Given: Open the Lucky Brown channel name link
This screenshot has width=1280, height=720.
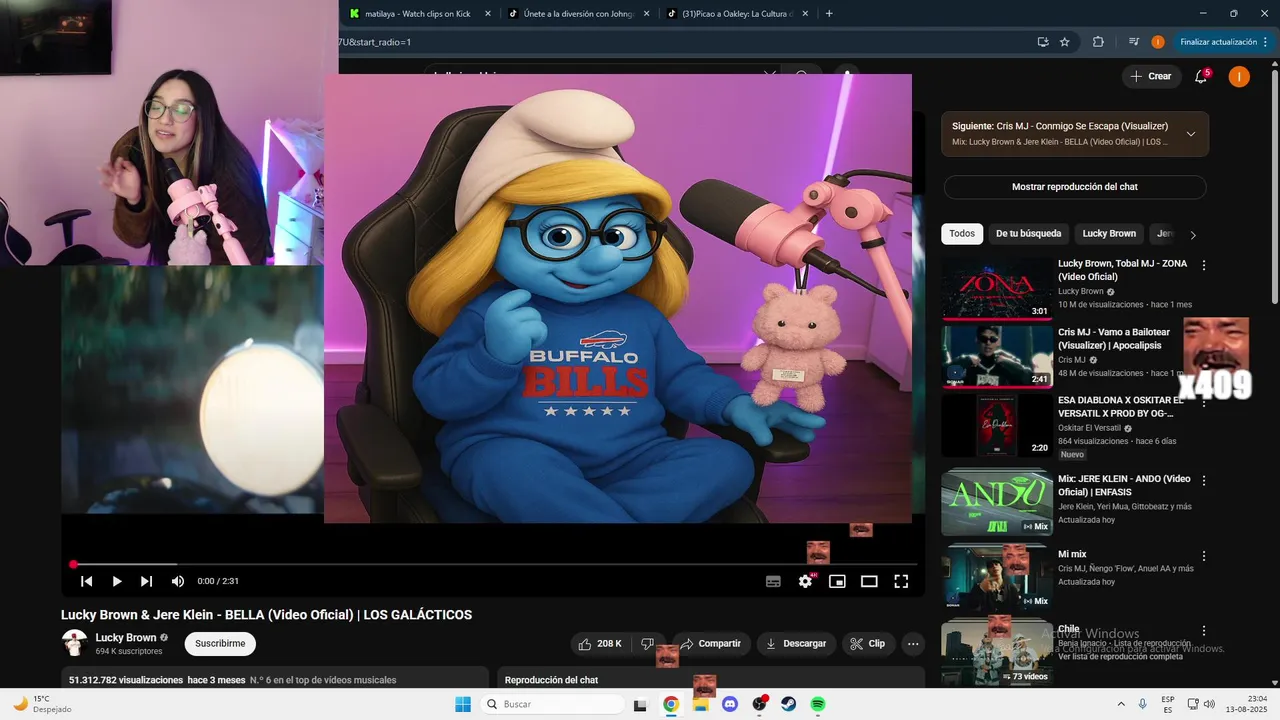Looking at the screenshot, I should click(x=126, y=637).
